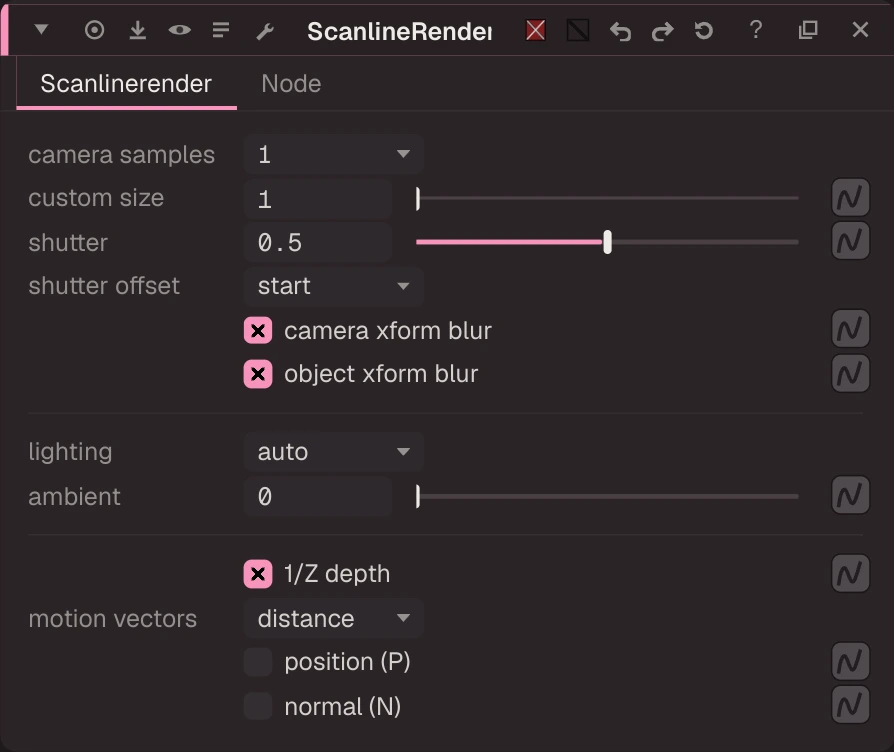Click the wrench settings icon
894x752 pixels.
(x=265, y=31)
